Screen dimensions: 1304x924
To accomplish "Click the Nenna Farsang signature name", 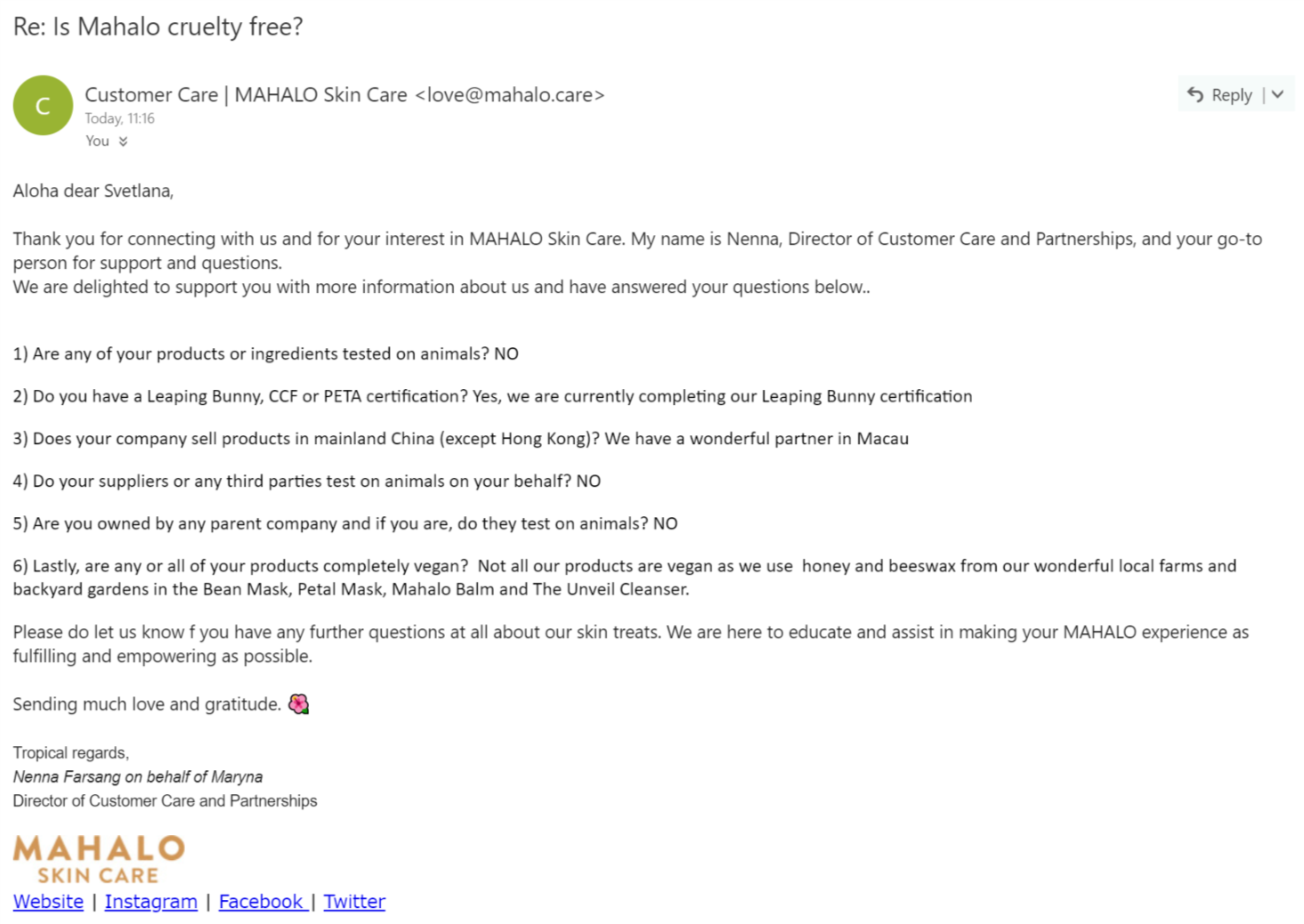I will tap(67, 776).
